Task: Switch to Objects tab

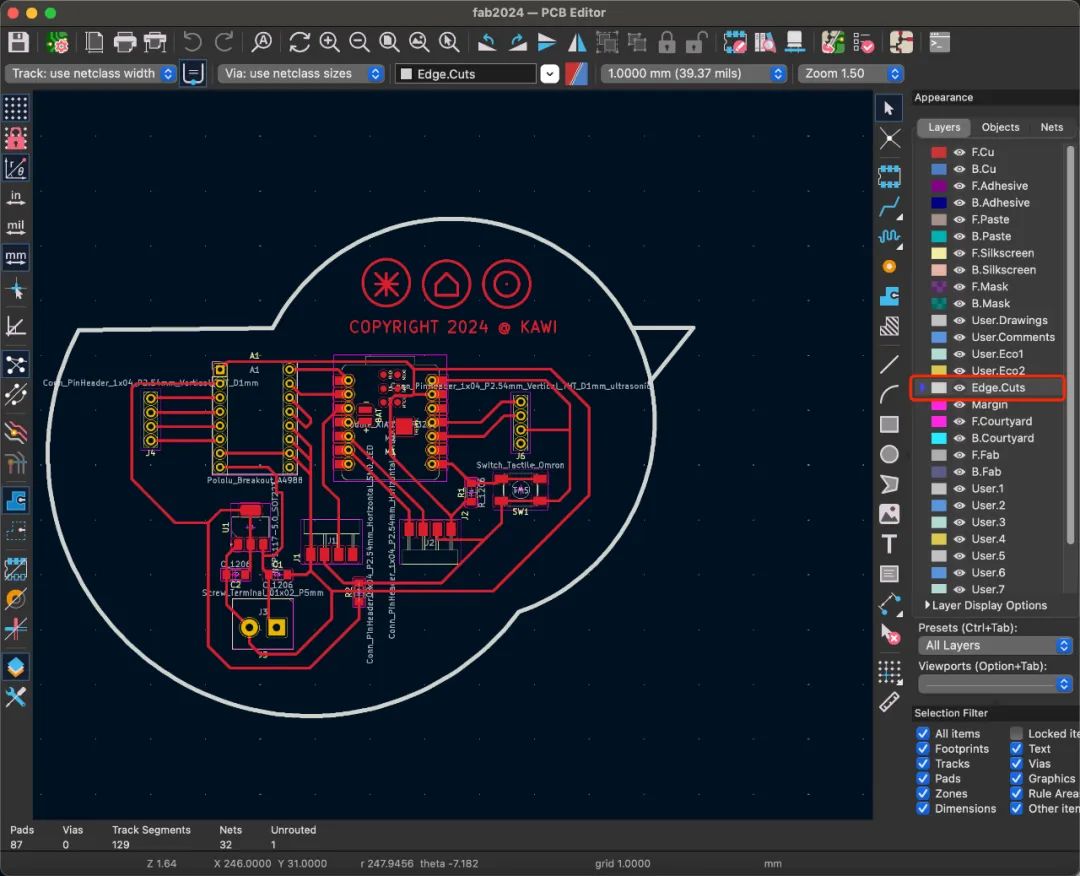Action: tap(1000, 127)
